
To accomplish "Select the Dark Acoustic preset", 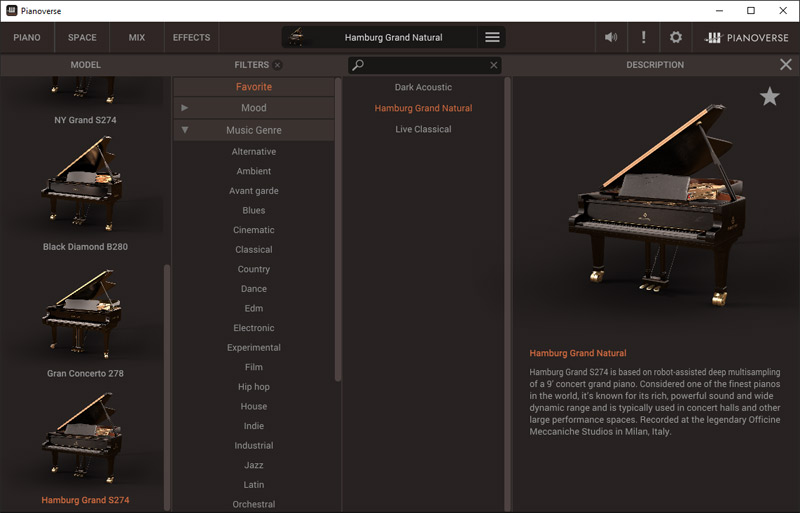I will tap(423, 87).
